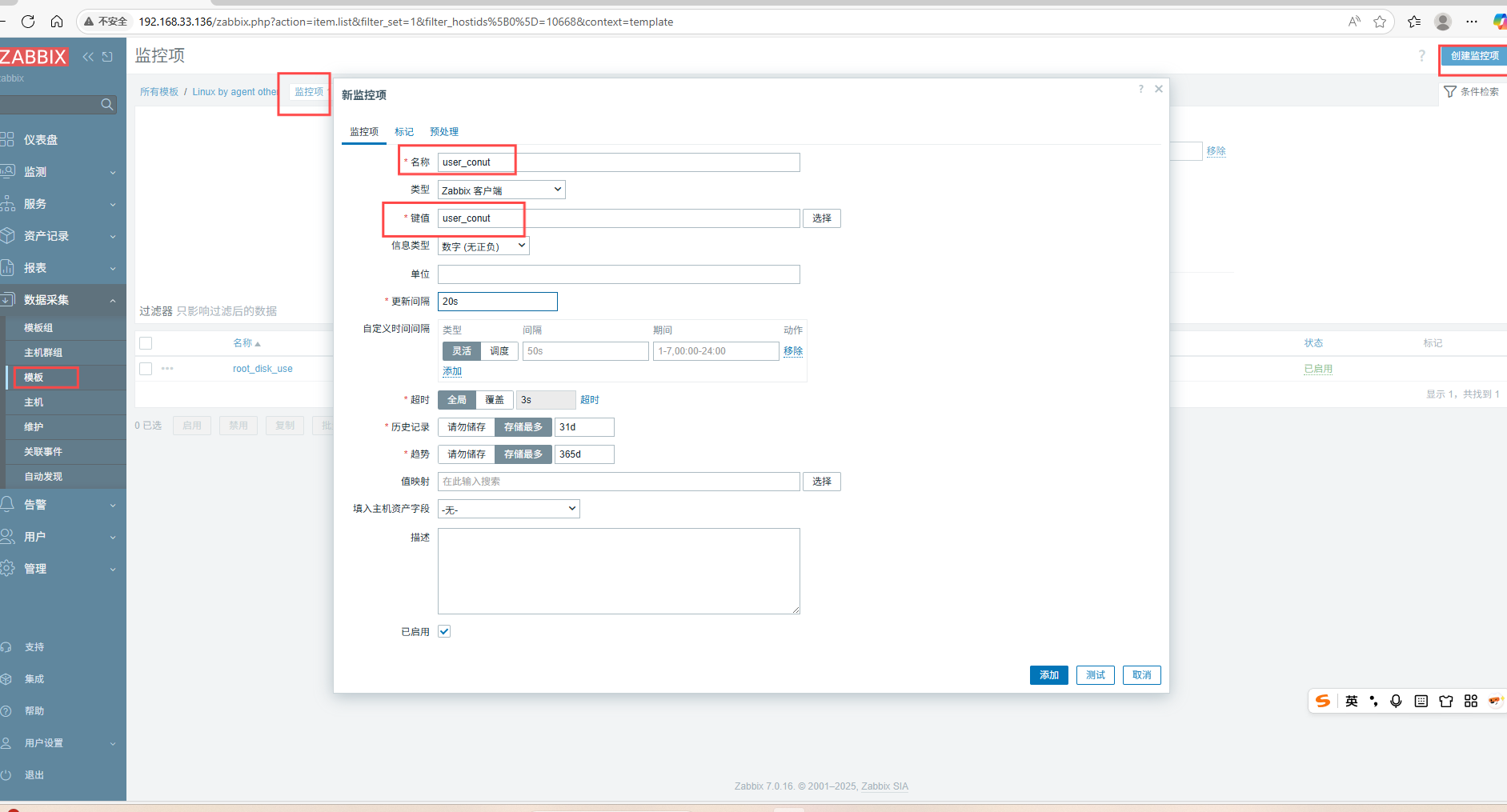Image resolution: width=1507 pixels, height=812 pixels.
Task: Click the favorite star icon in address bar
Action: point(1380,22)
